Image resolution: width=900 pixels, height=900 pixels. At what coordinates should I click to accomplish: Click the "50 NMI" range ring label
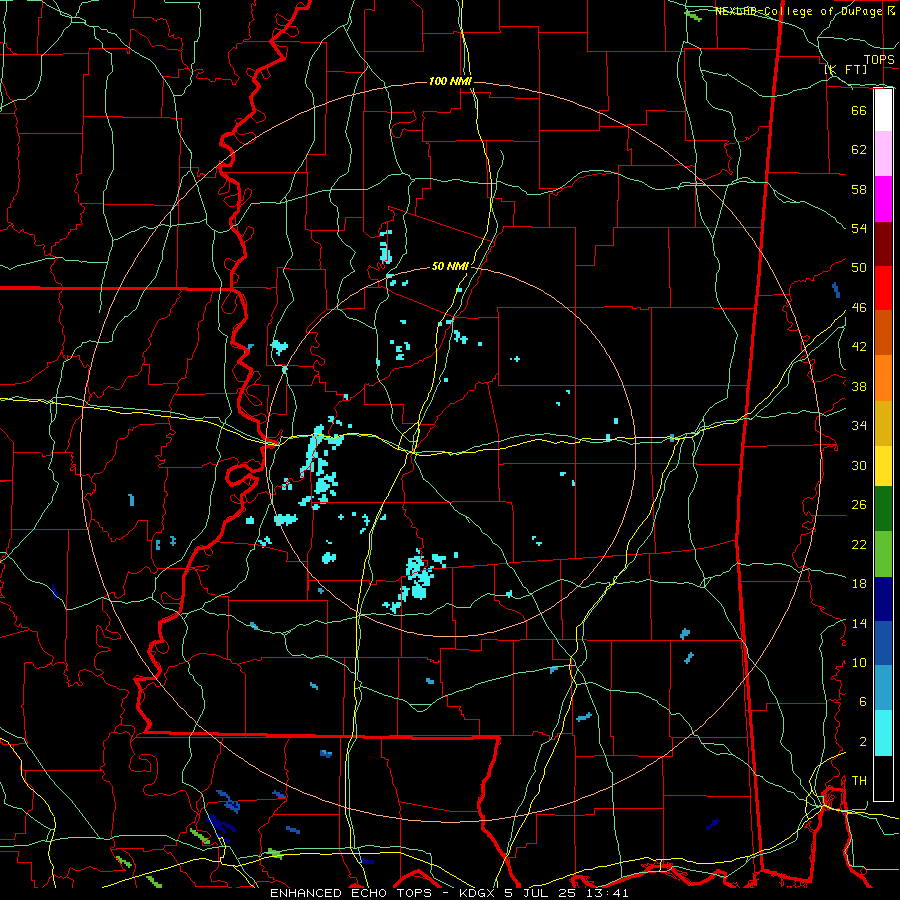point(451,266)
